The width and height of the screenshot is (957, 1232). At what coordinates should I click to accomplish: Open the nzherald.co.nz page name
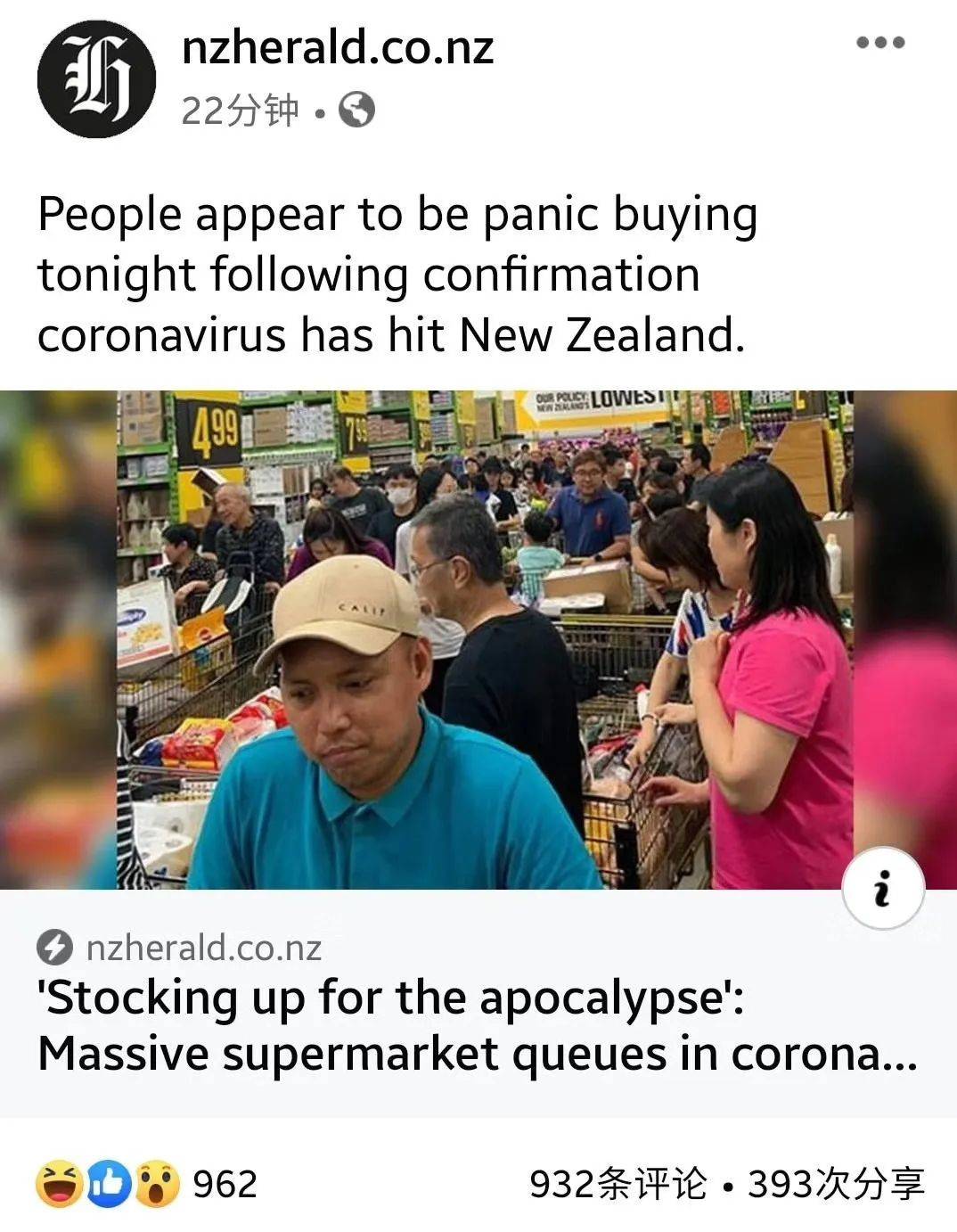click(338, 46)
